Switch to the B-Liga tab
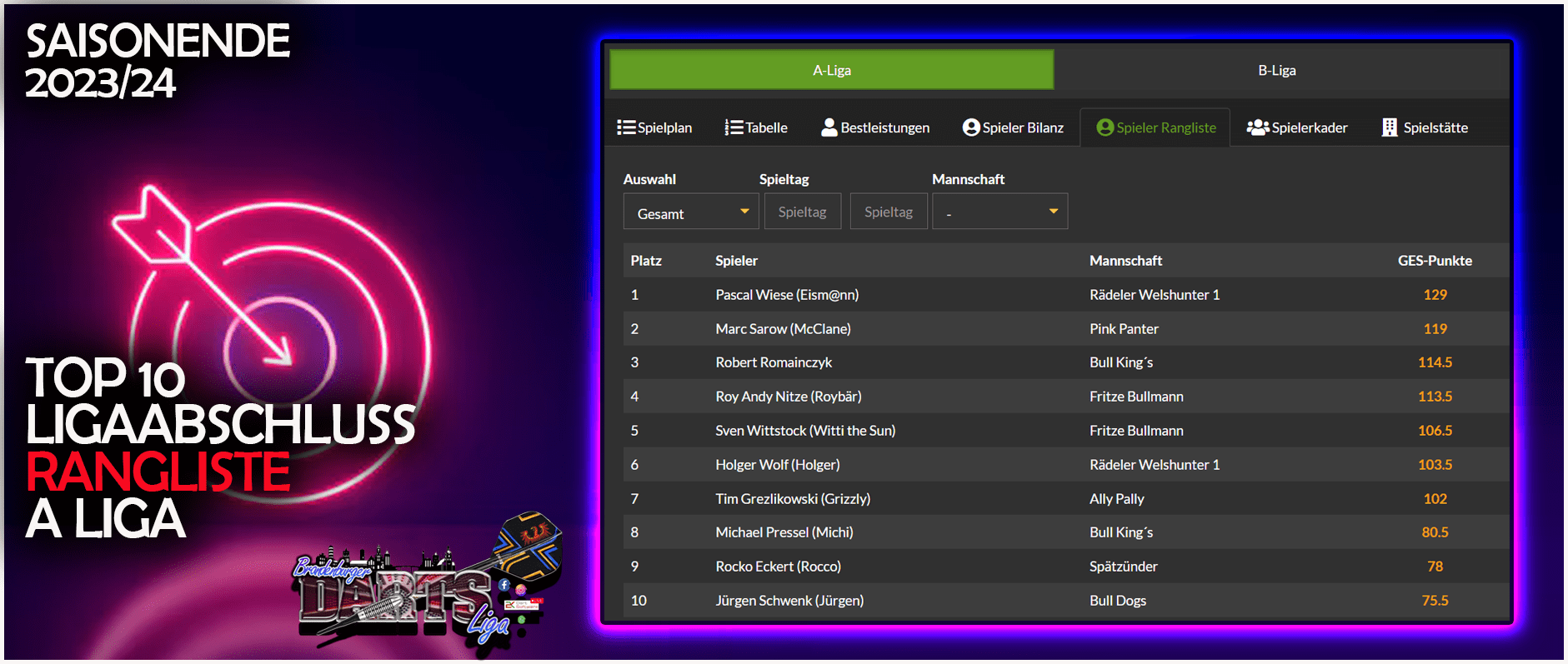Viewport: 1568px width, 664px height. click(x=1277, y=70)
